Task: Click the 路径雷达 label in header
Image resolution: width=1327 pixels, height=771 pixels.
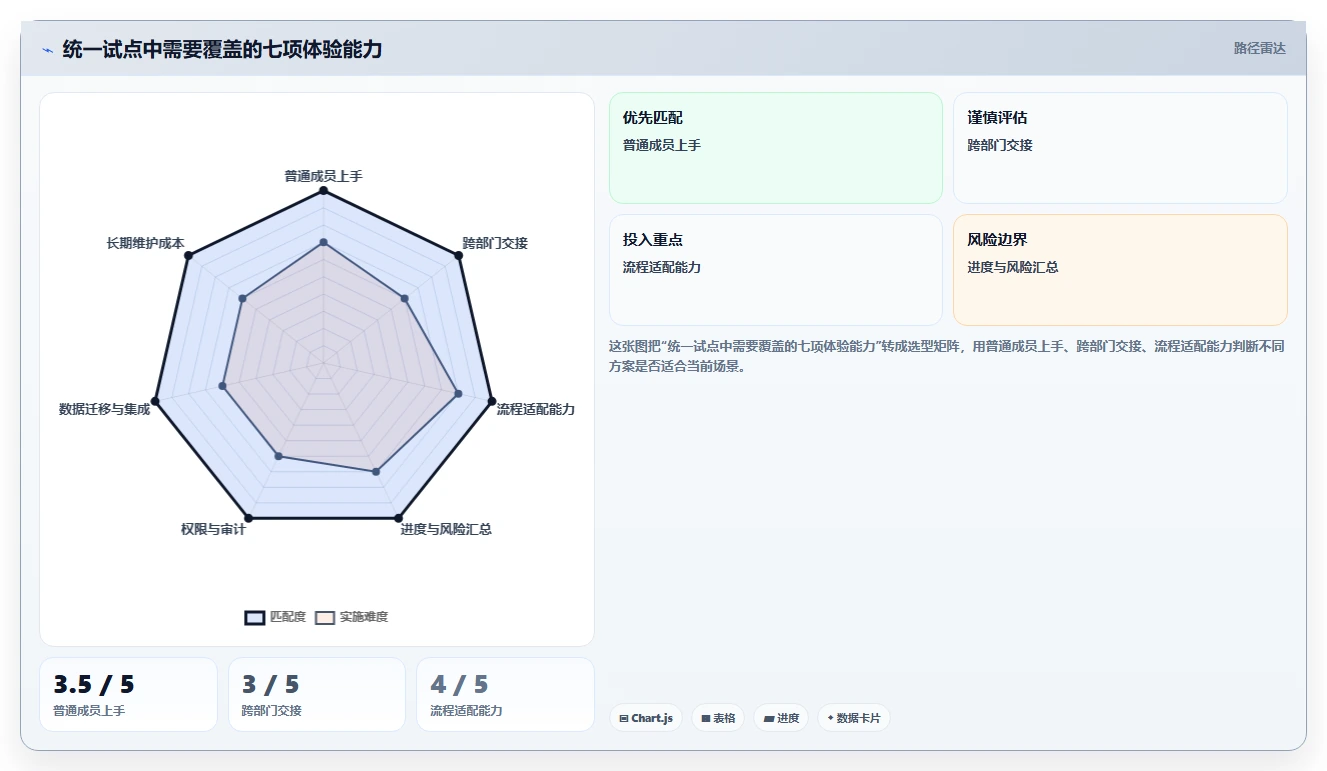Action: click(1259, 48)
